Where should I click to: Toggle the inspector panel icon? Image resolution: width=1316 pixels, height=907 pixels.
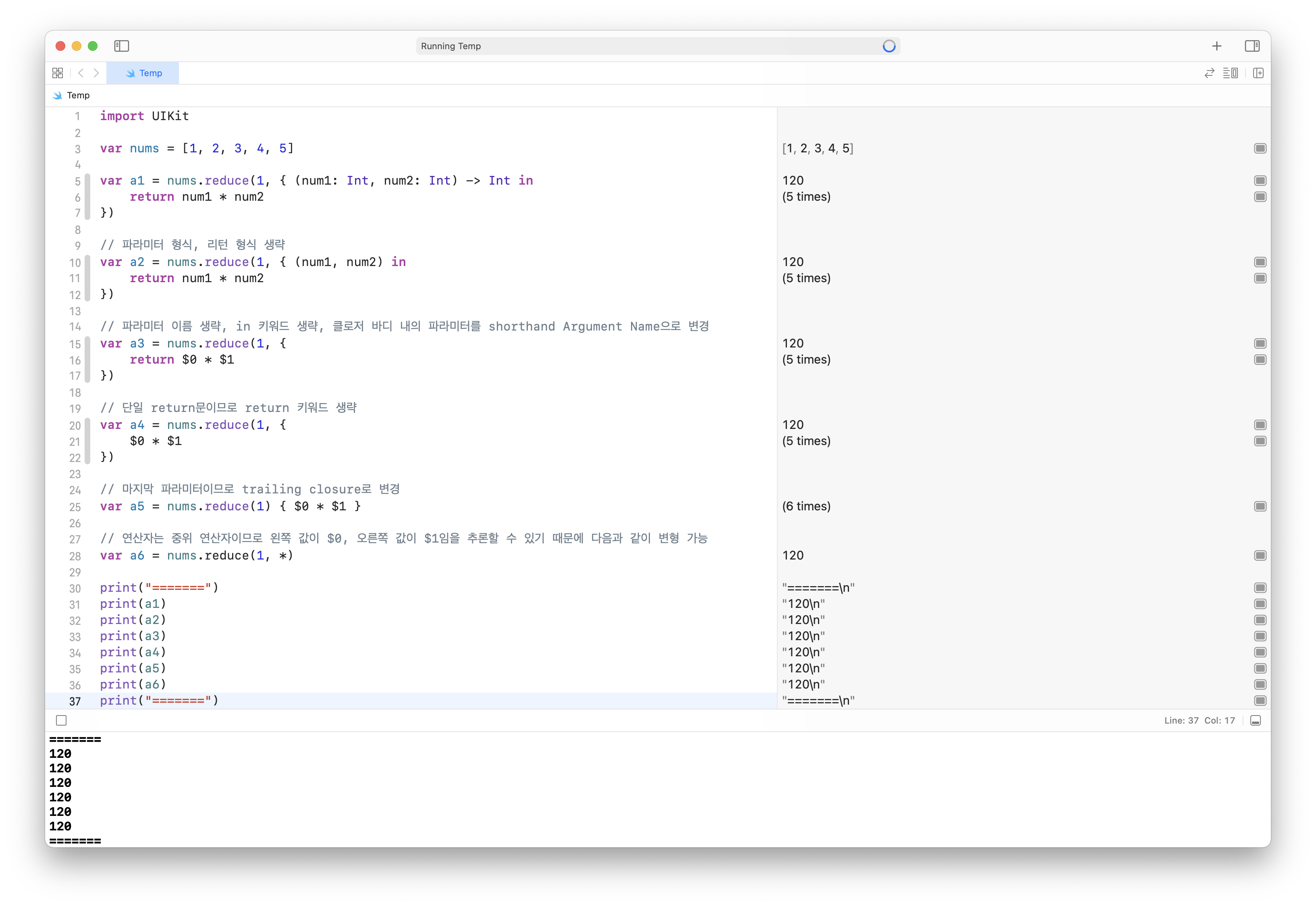click(1252, 46)
